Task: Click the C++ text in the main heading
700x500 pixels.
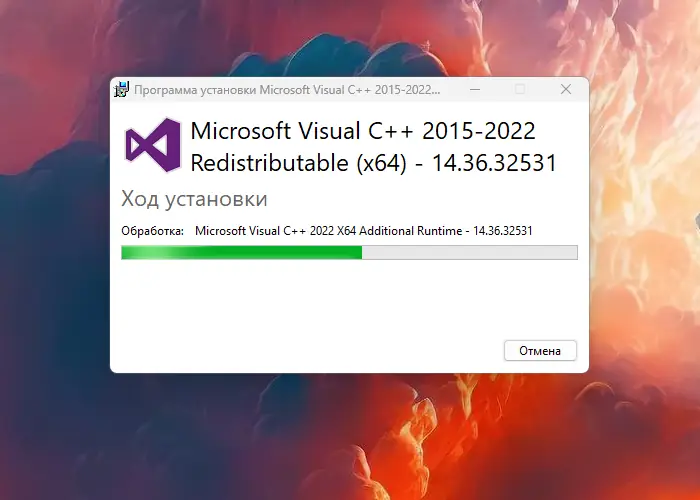Action: pos(391,131)
